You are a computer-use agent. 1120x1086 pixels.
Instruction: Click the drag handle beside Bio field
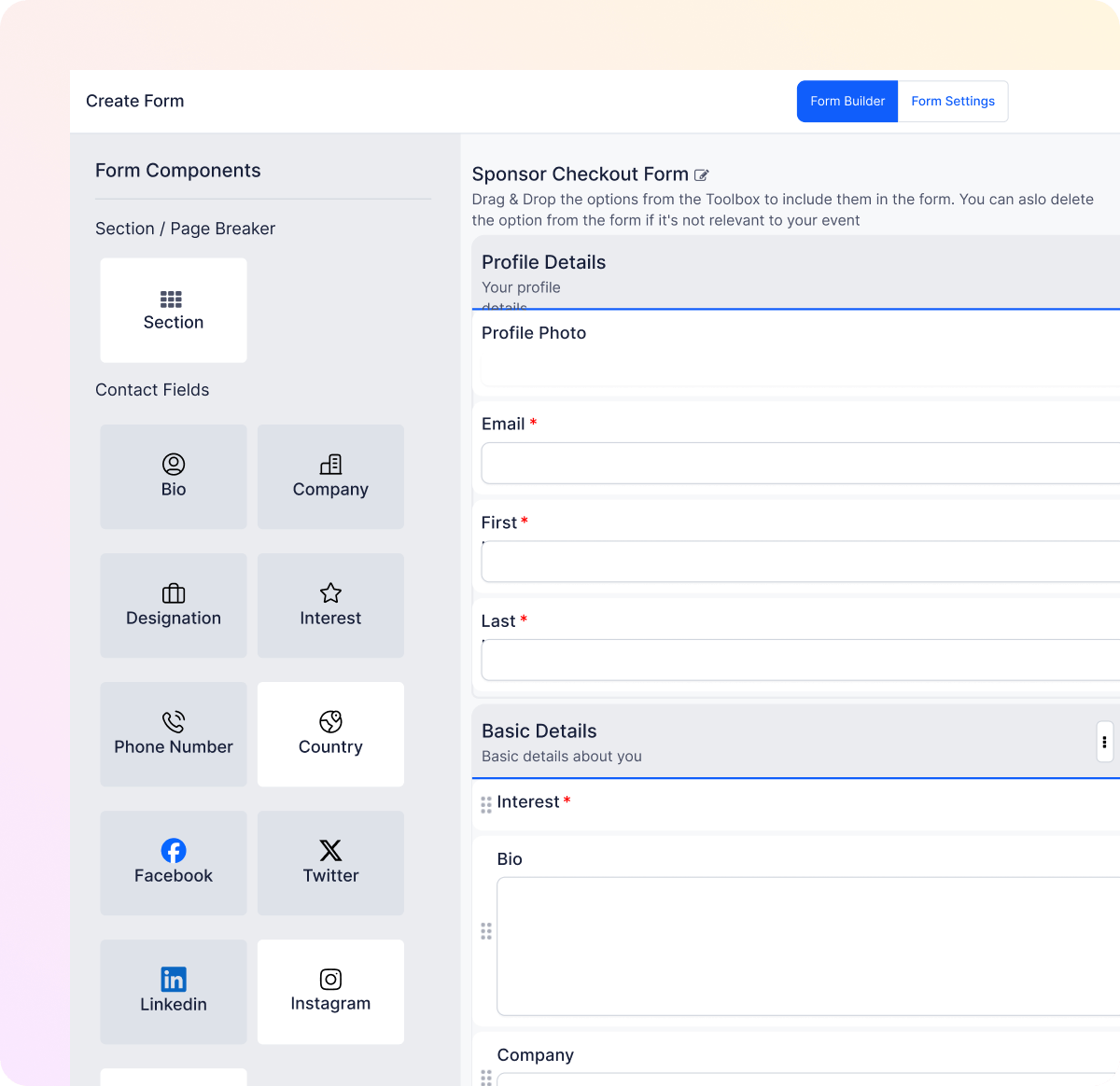click(x=486, y=931)
